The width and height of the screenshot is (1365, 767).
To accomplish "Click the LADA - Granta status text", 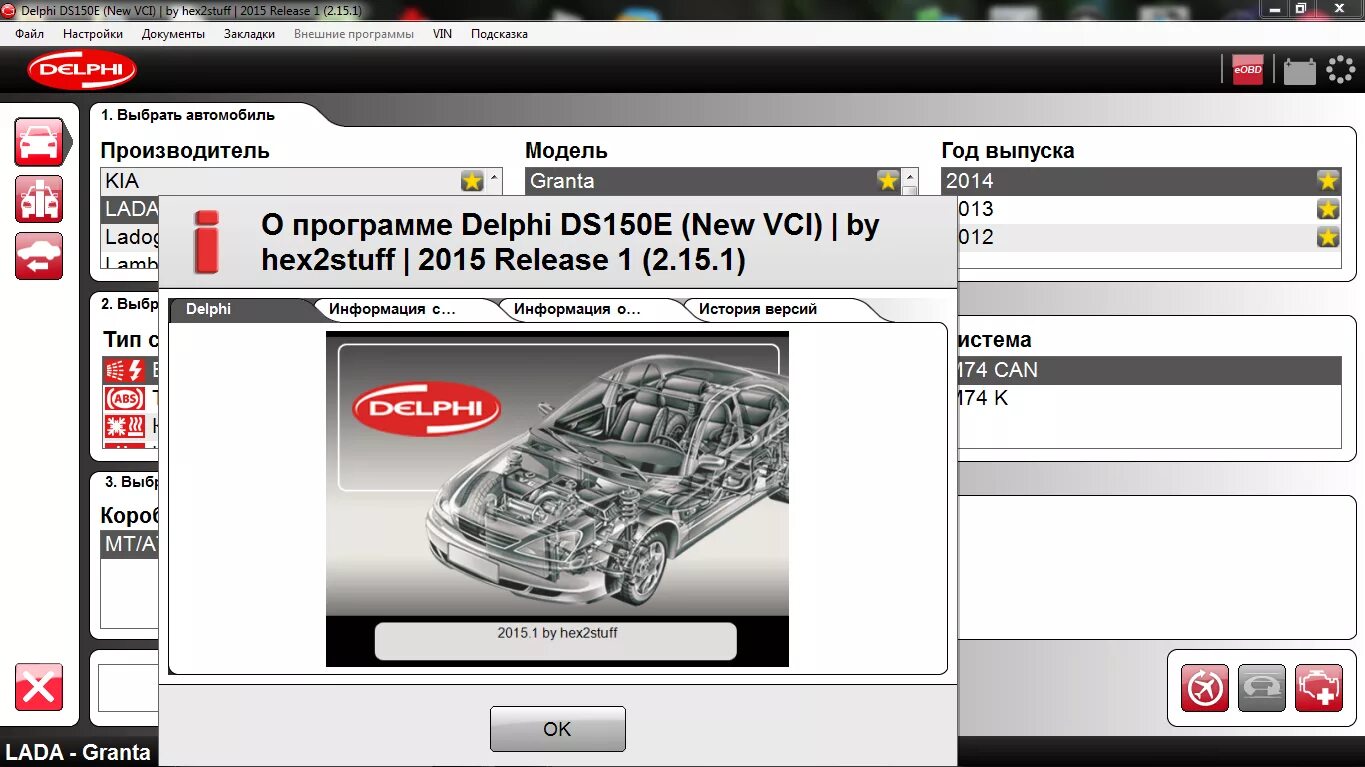I will (79, 753).
